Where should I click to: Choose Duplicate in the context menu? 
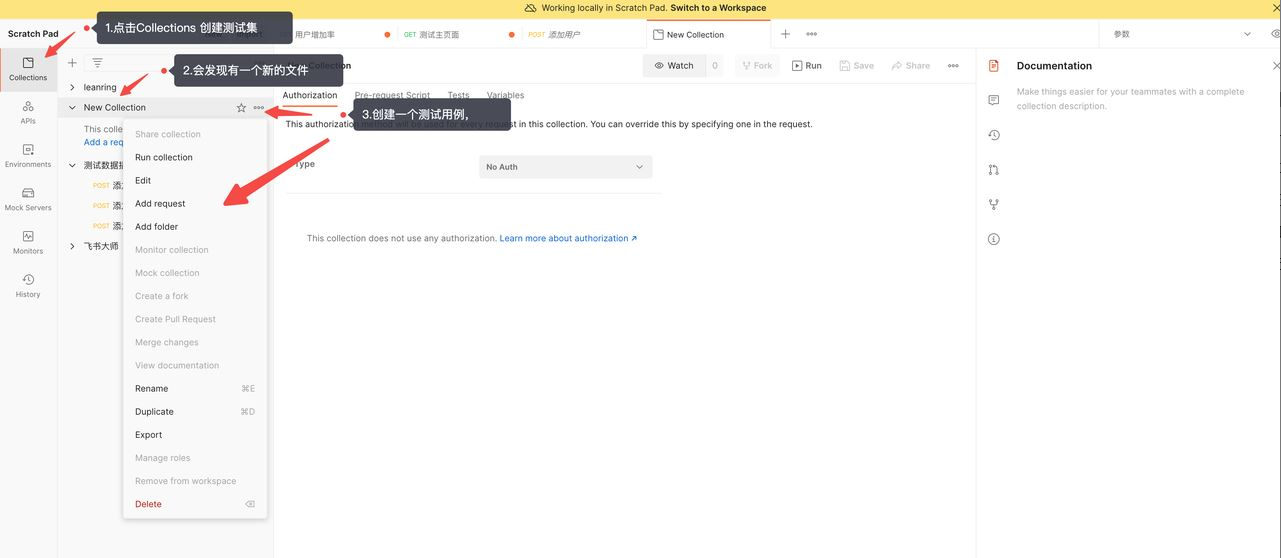pos(195,411)
